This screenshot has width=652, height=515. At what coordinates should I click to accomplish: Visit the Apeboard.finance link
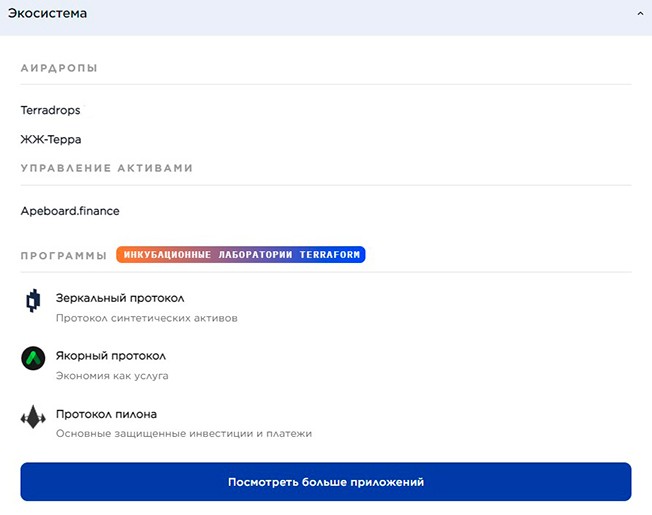click(70, 211)
